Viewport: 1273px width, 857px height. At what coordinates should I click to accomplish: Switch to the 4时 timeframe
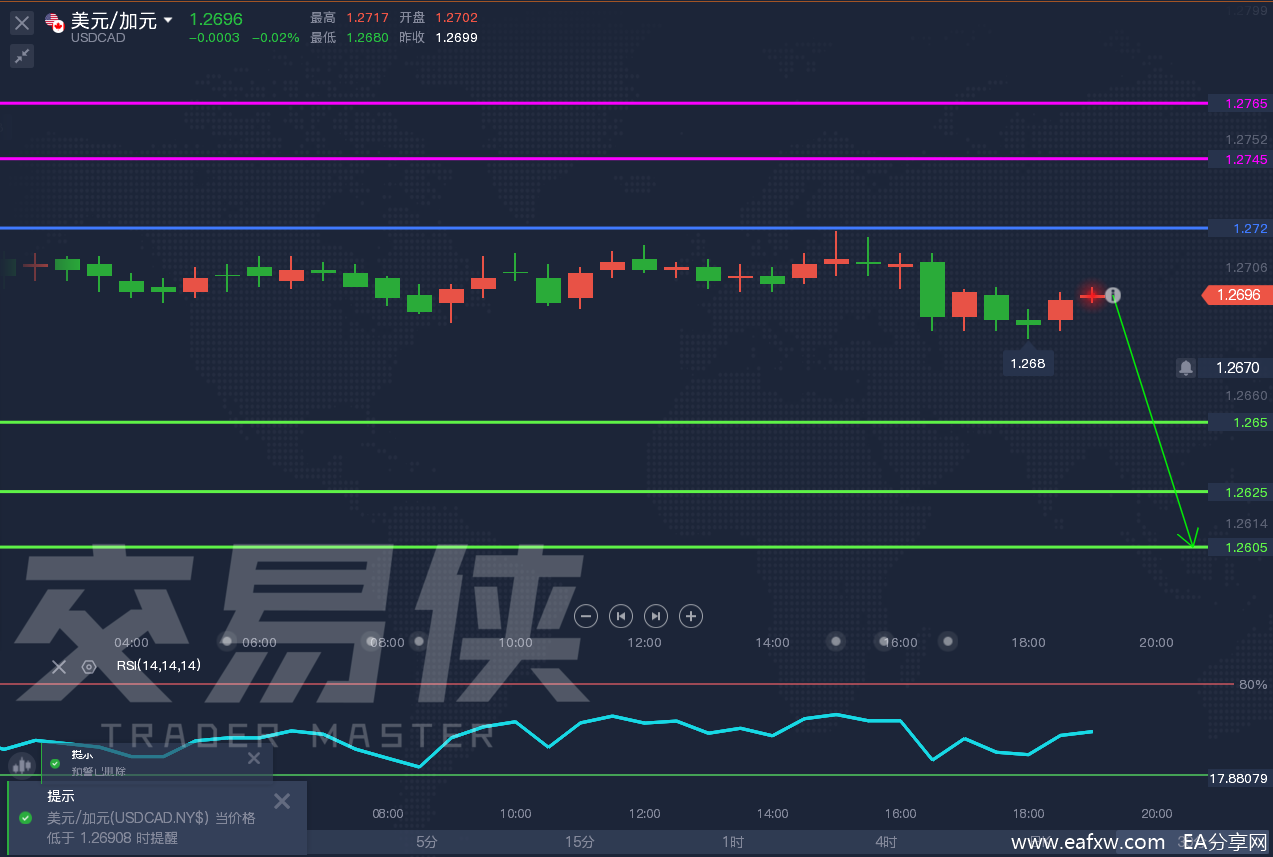[x=886, y=842]
